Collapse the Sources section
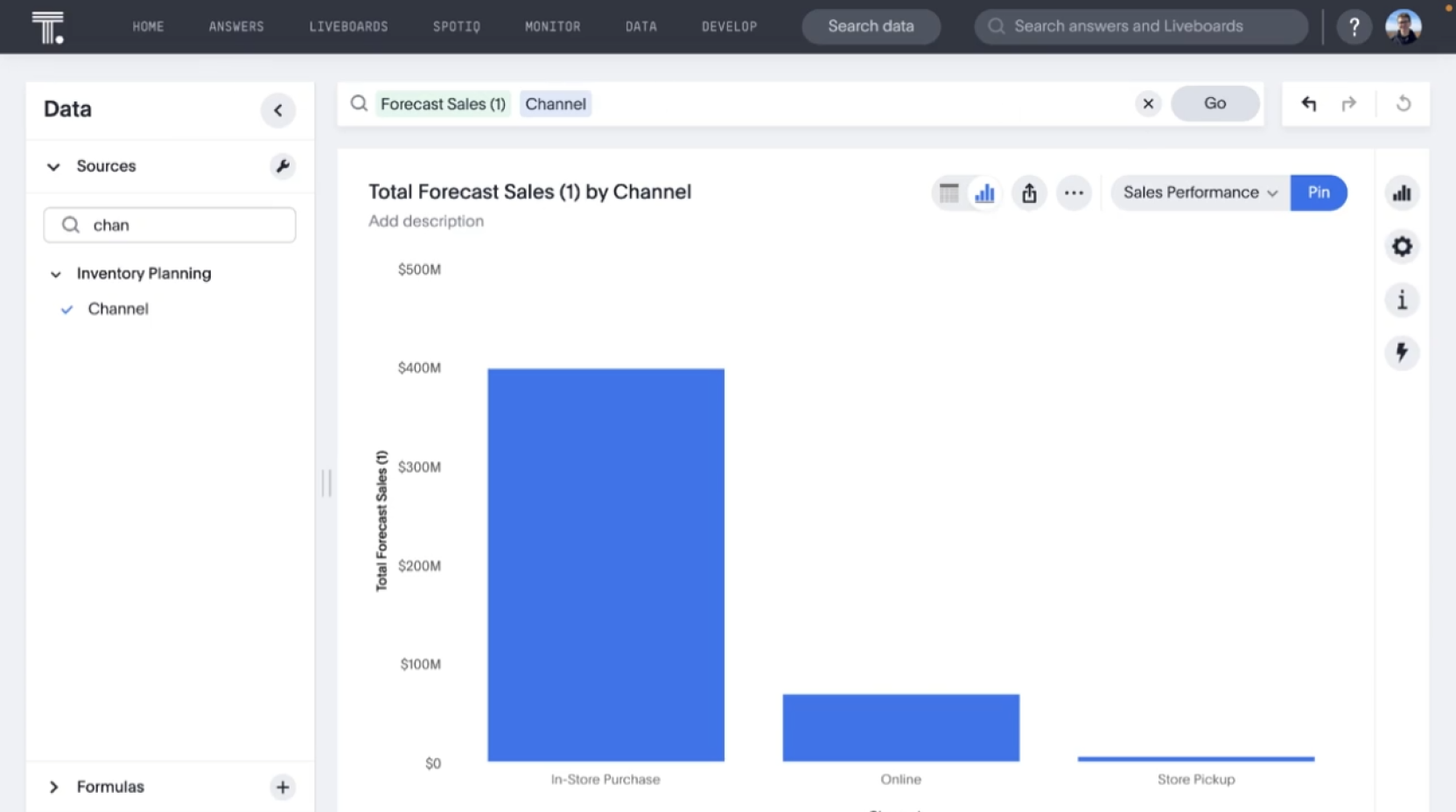This screenshot has width=1456, height=812. pyautogui.click(x=53, y=166)
